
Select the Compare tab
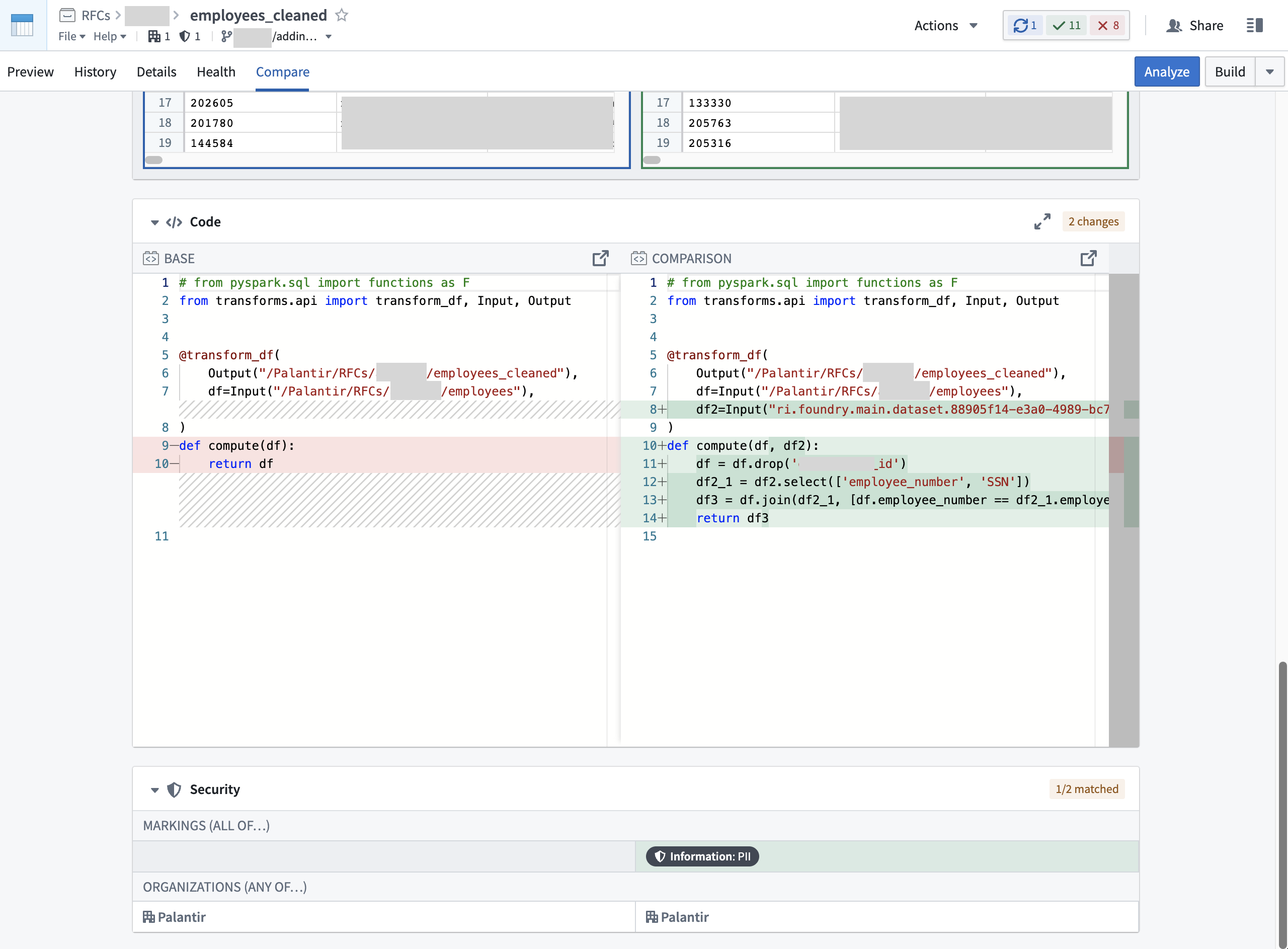[x=283, y=72]
